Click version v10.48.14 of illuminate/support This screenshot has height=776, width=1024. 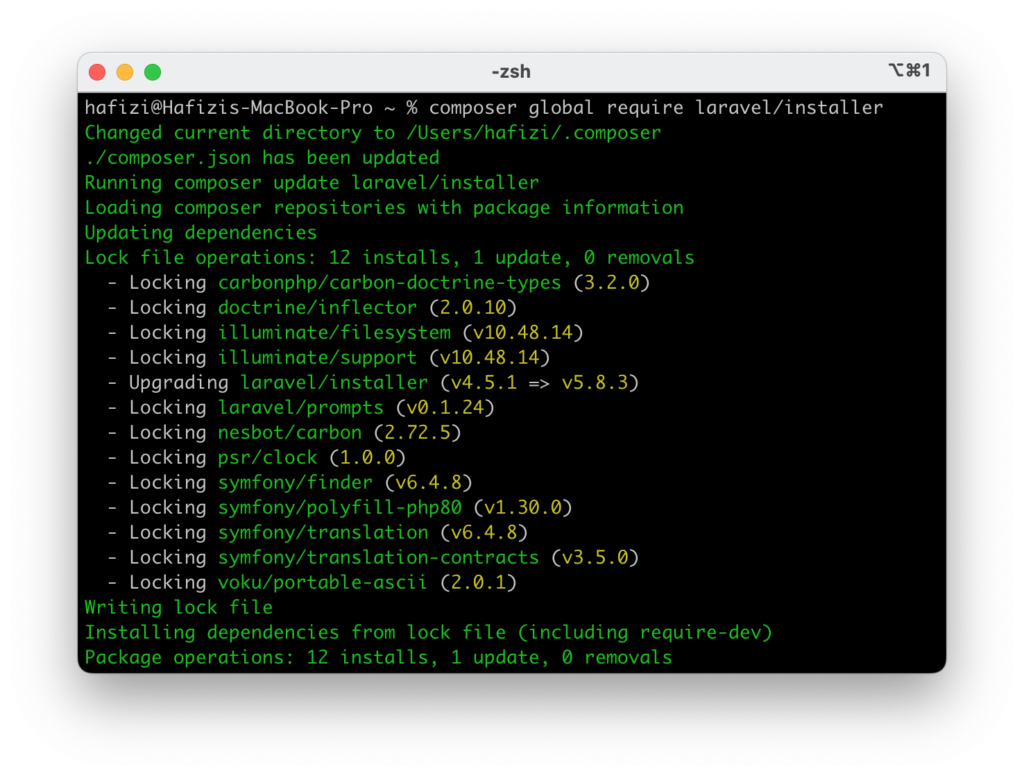(x=490, y=357)
